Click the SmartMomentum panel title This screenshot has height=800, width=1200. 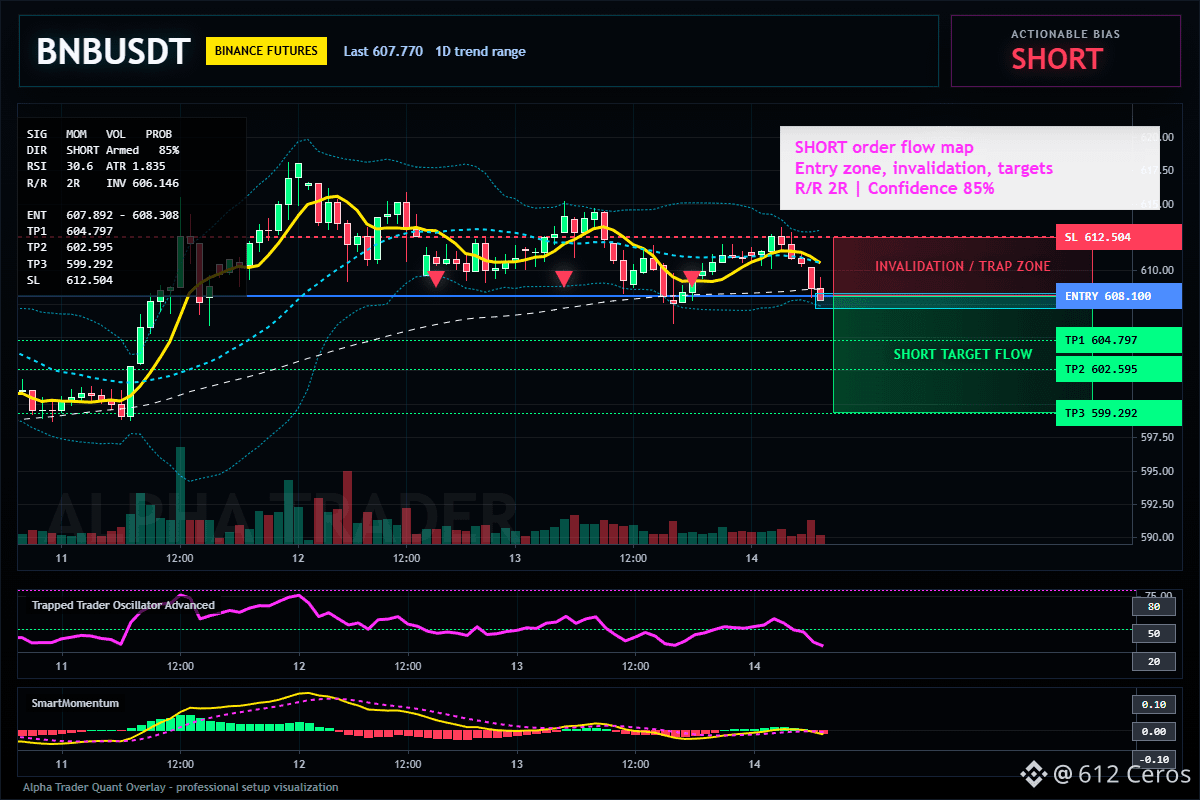[x=75, y=703]
